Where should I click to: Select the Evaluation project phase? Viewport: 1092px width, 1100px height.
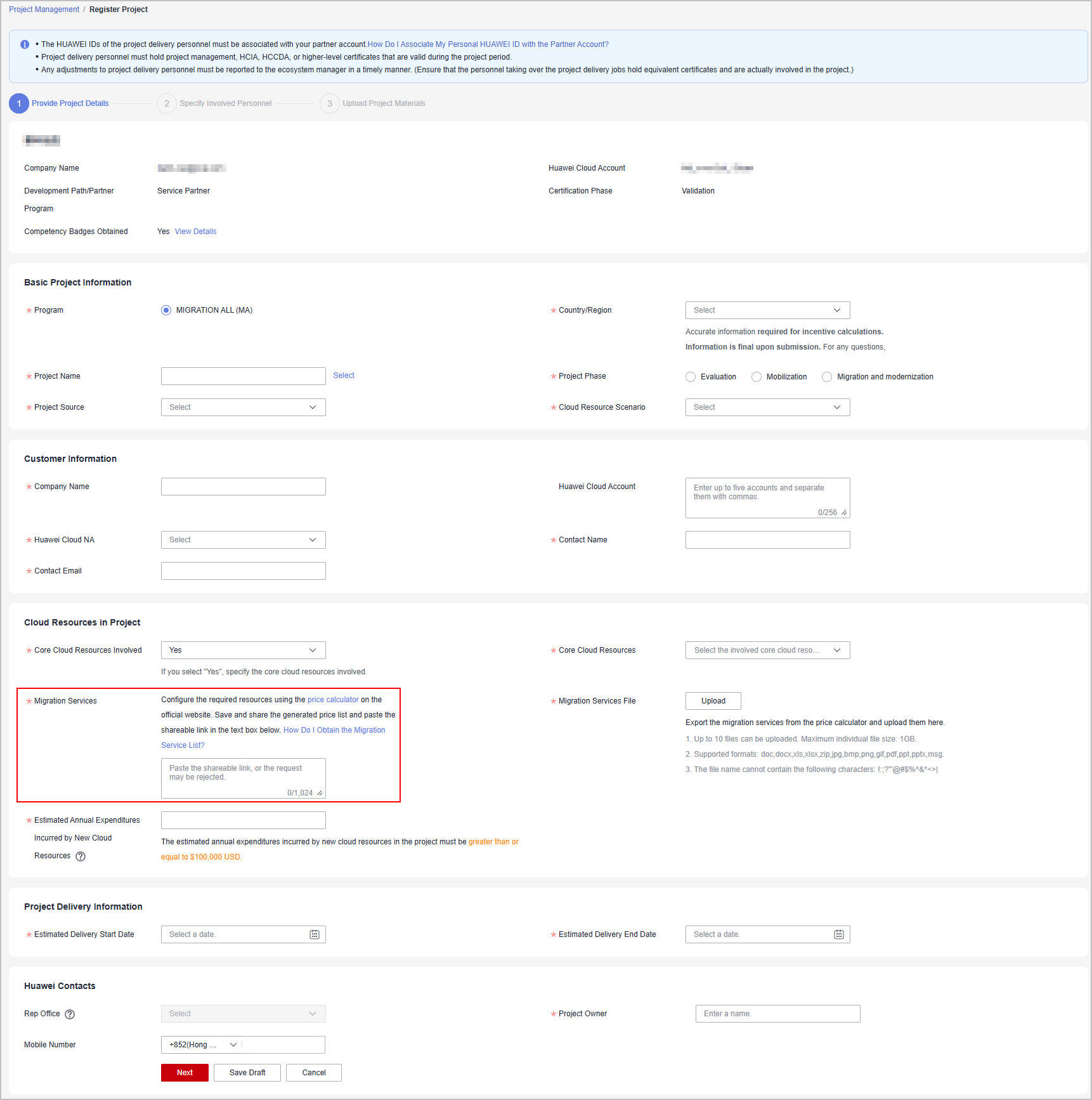coord(691,377)
